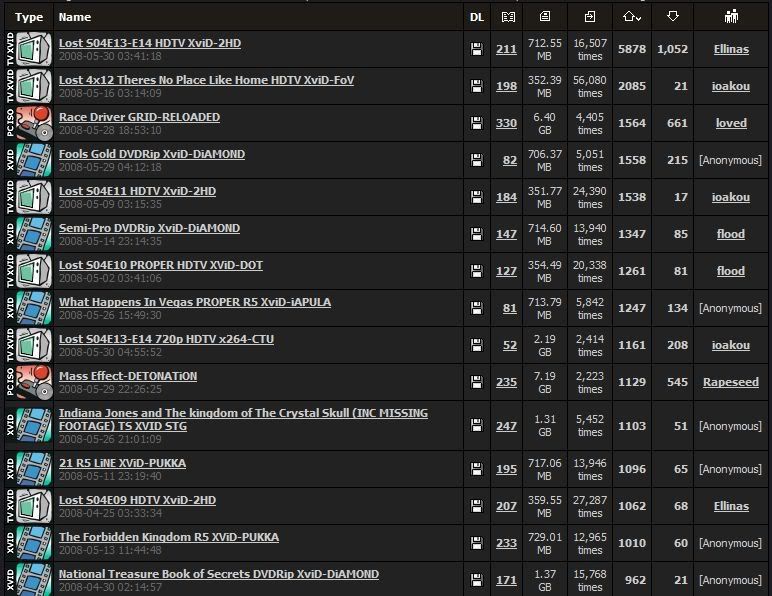
Task: Open The Forbidden Kingdom R5 XViD-PUKKA link
Action: click(x=168, y=537)
